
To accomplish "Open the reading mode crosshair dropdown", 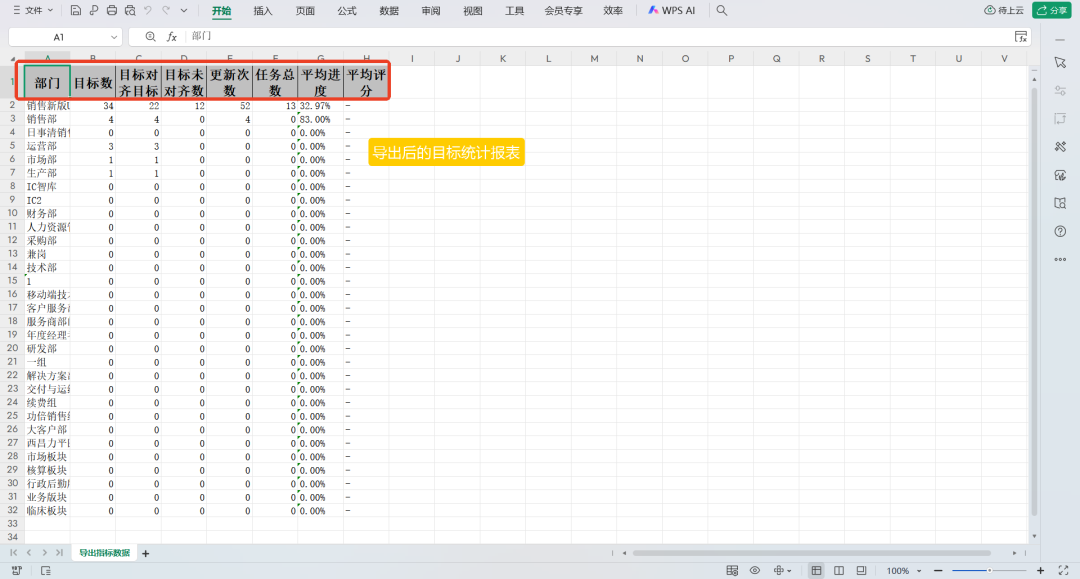I will (782, 571).
